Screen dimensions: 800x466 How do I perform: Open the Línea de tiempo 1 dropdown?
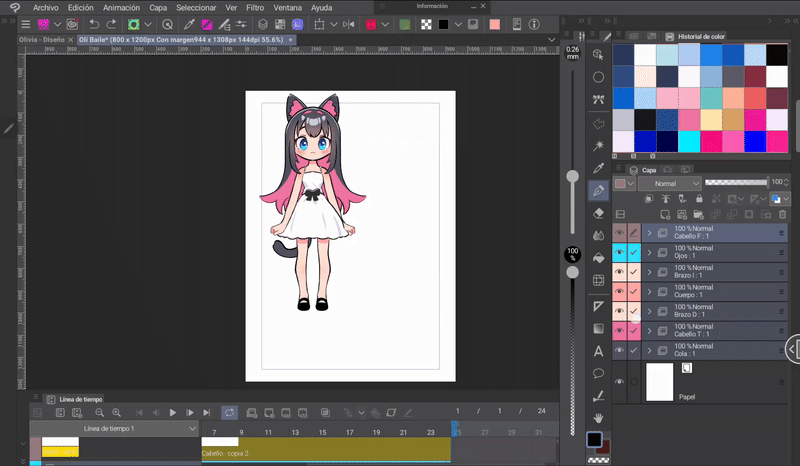pos(193,428)
